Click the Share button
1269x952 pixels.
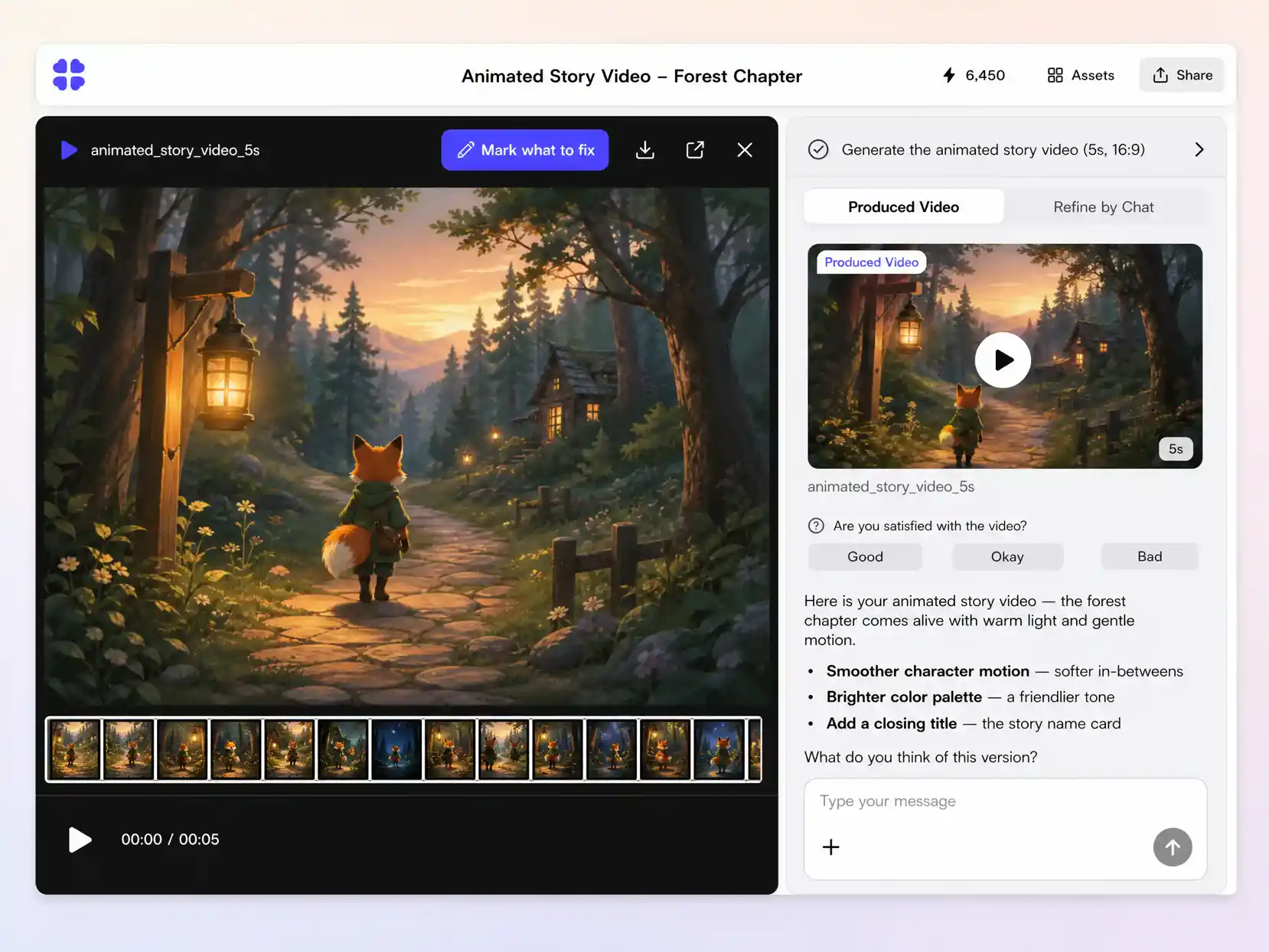[1182, 75]
